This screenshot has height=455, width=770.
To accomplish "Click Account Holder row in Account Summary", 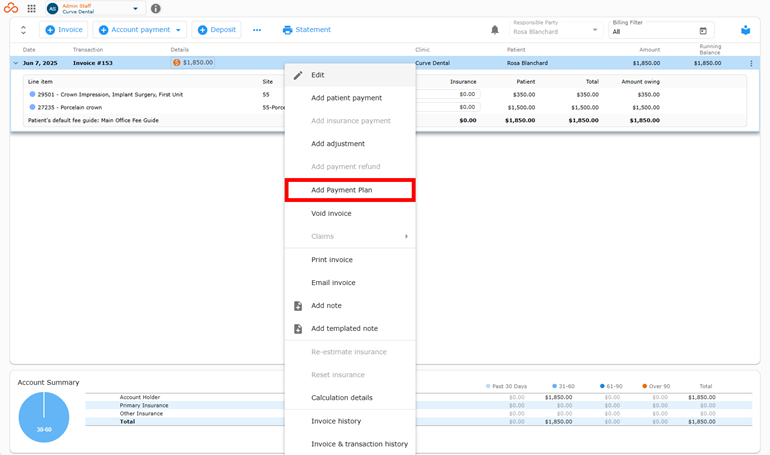I will [x=418, y=397].
